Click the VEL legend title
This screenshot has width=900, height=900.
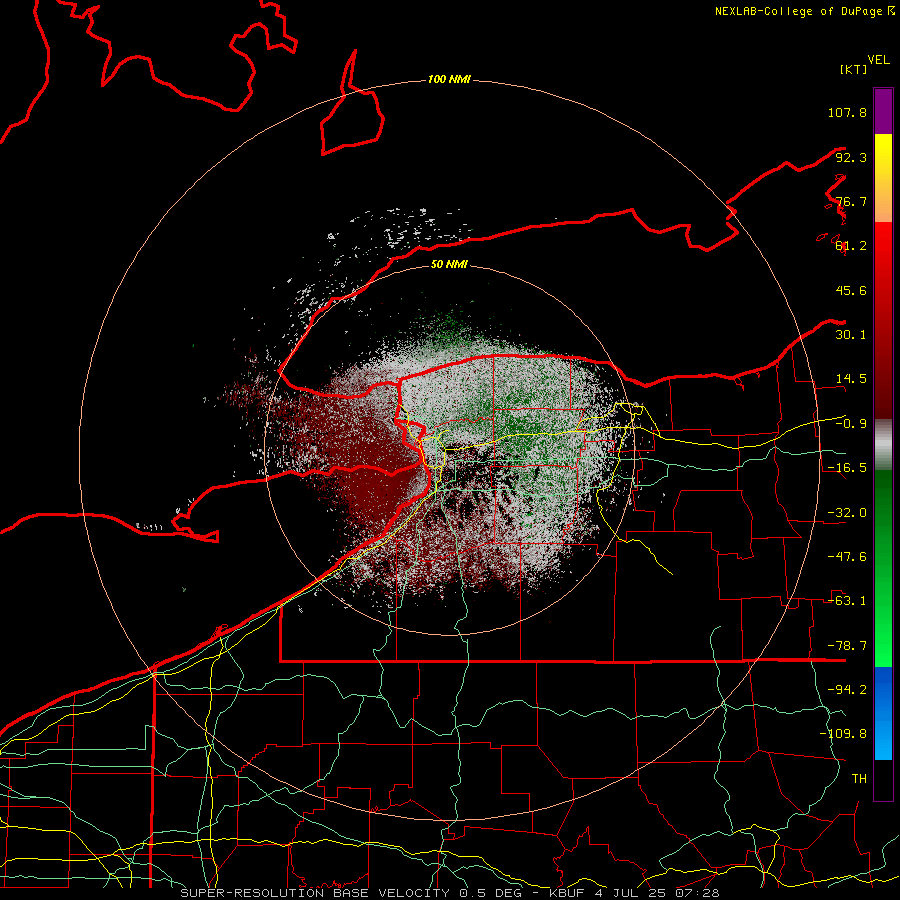[878, 60]
